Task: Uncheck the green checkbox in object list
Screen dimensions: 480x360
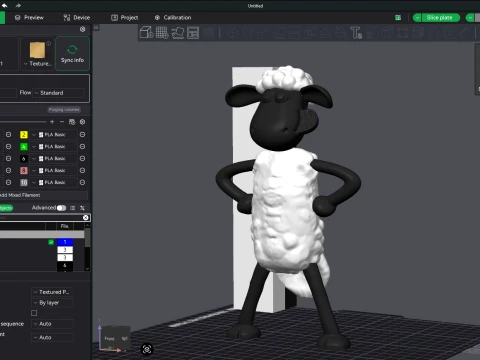Action: (x=51, y=242)
